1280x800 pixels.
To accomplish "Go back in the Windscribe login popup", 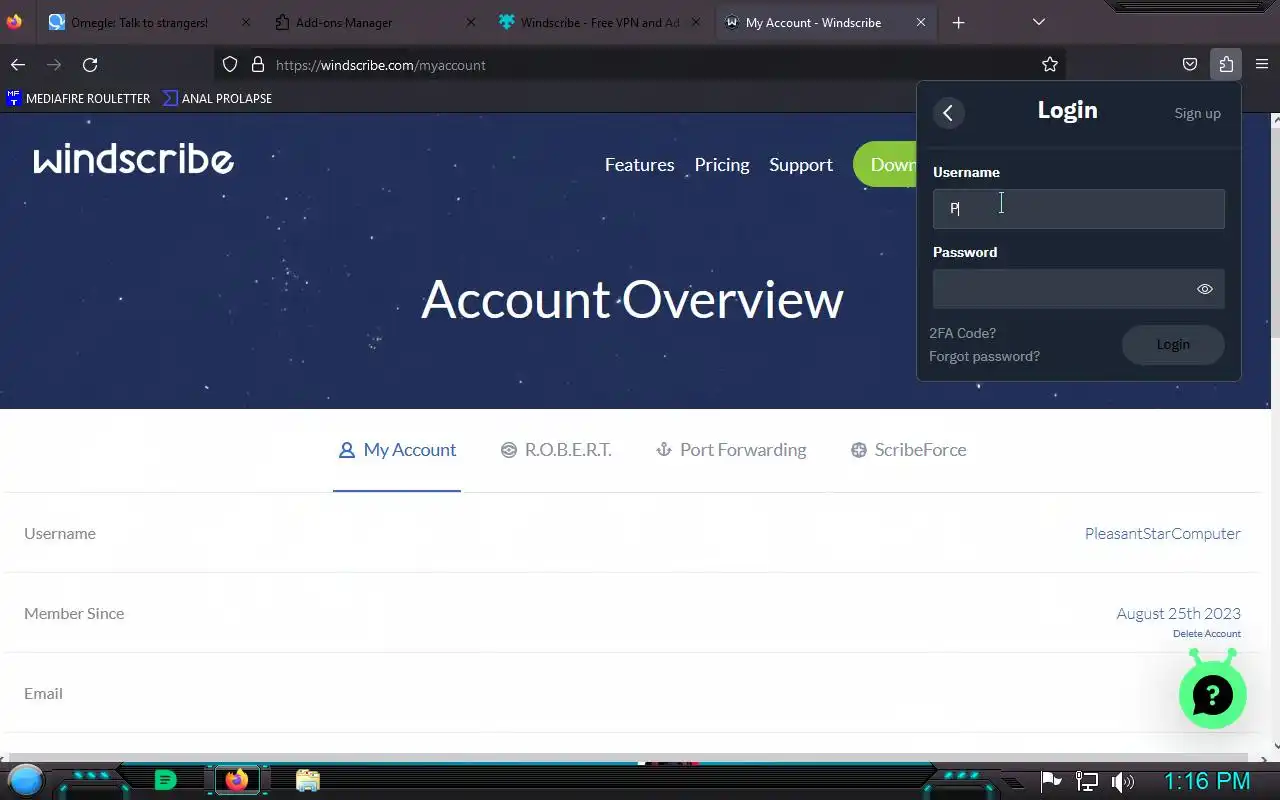I will [x=948, y=113].
